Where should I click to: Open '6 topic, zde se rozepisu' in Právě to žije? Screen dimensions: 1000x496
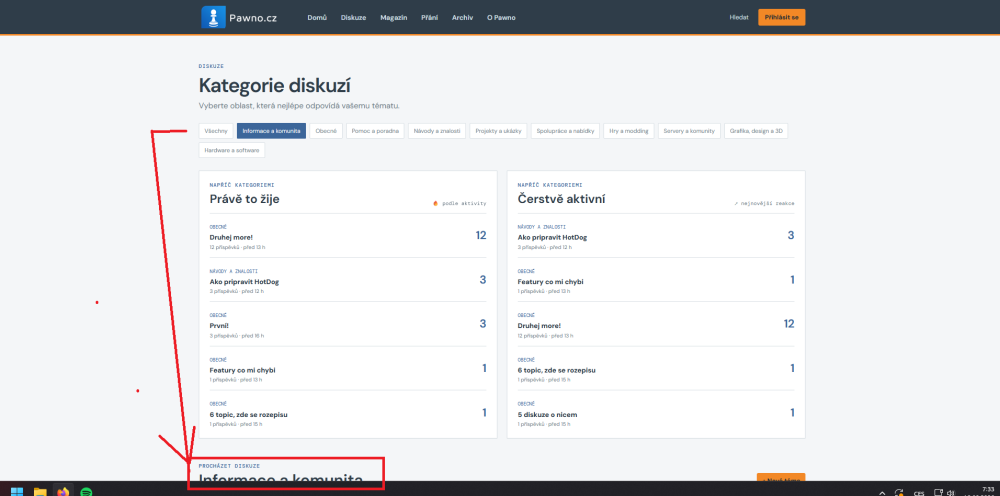pos(249,414)
